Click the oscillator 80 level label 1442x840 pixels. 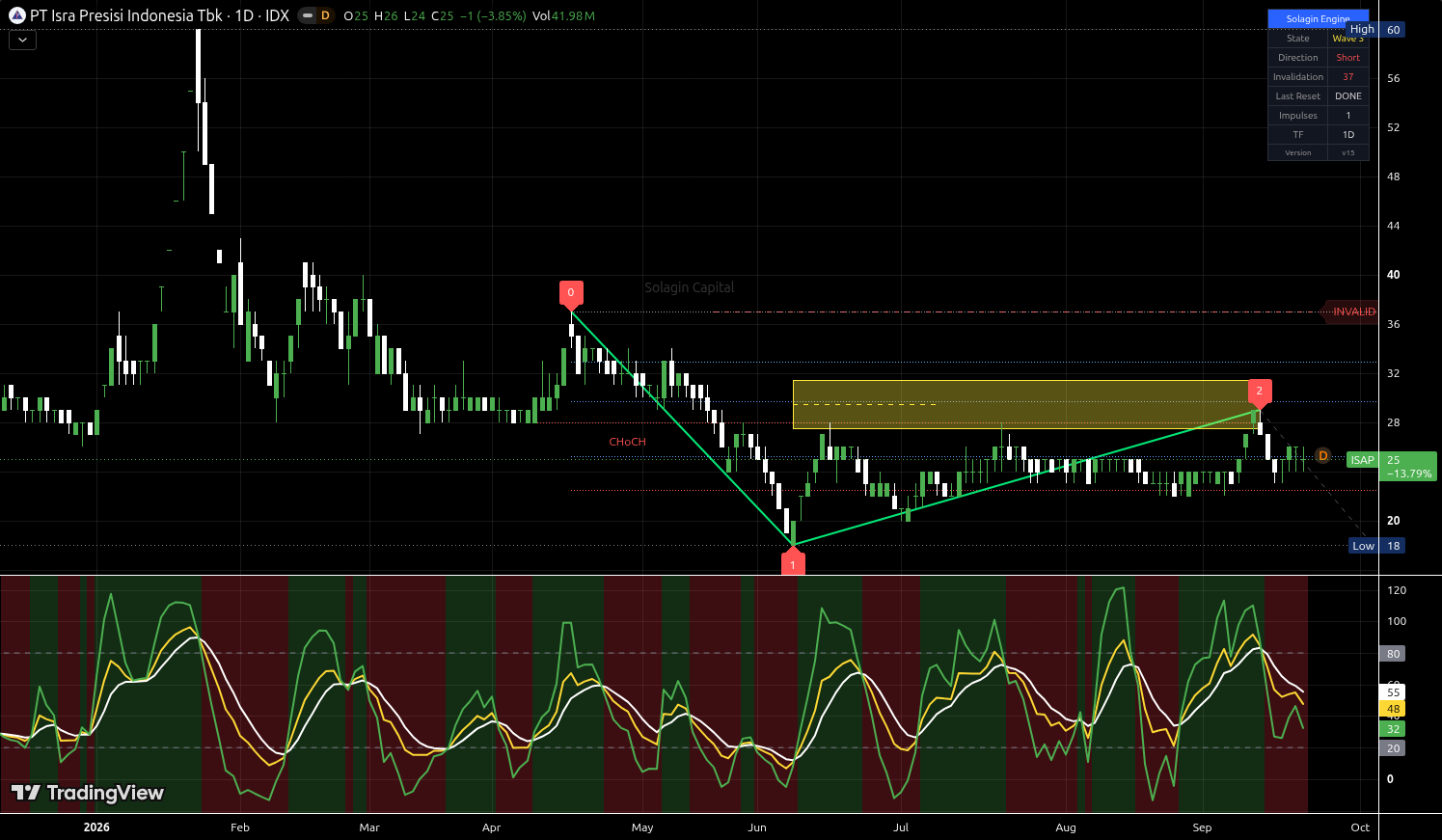(1394, 654)
